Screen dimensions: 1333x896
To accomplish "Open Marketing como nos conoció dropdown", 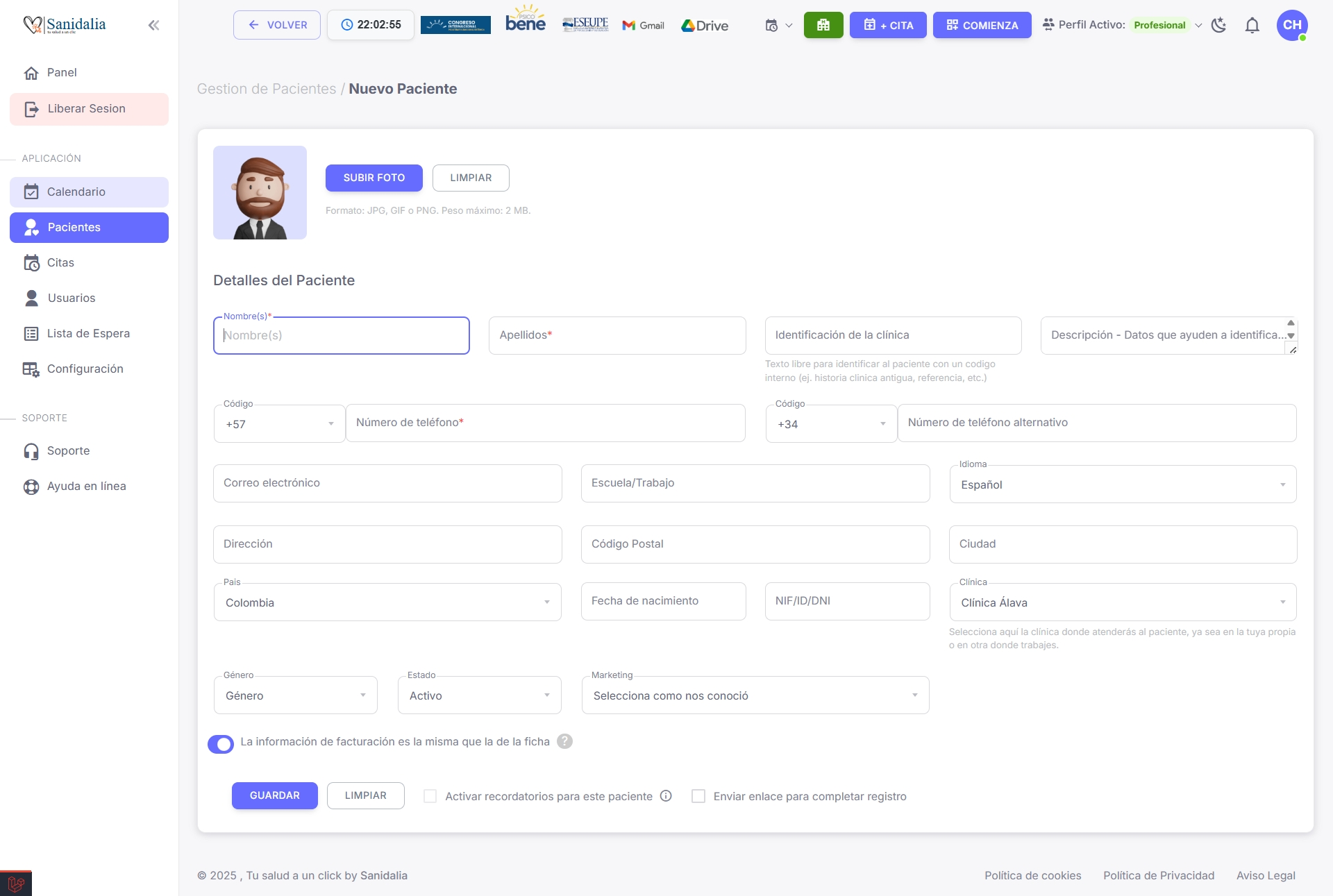I will (755, 695).
